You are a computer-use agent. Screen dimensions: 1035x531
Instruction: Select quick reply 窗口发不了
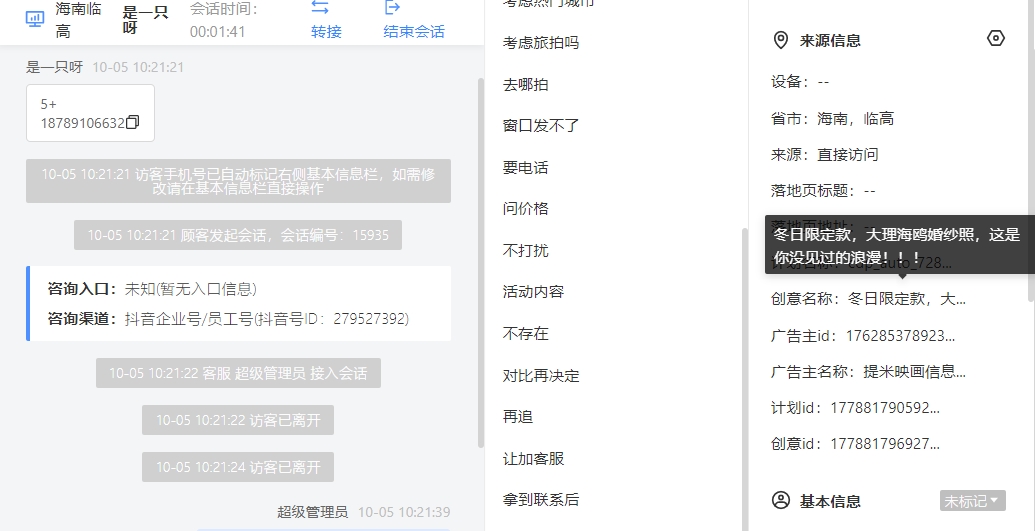pyautogui.click(x=541, y=125)
